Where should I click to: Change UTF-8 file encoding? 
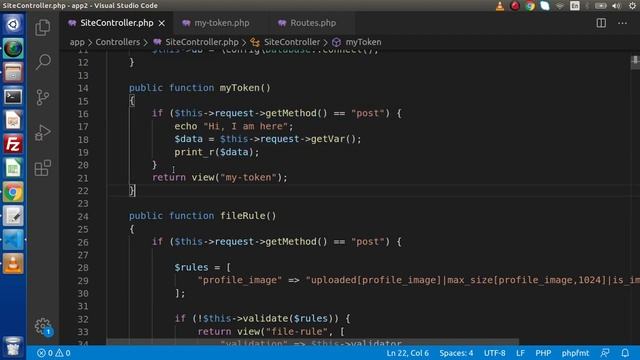coord(494,353)
